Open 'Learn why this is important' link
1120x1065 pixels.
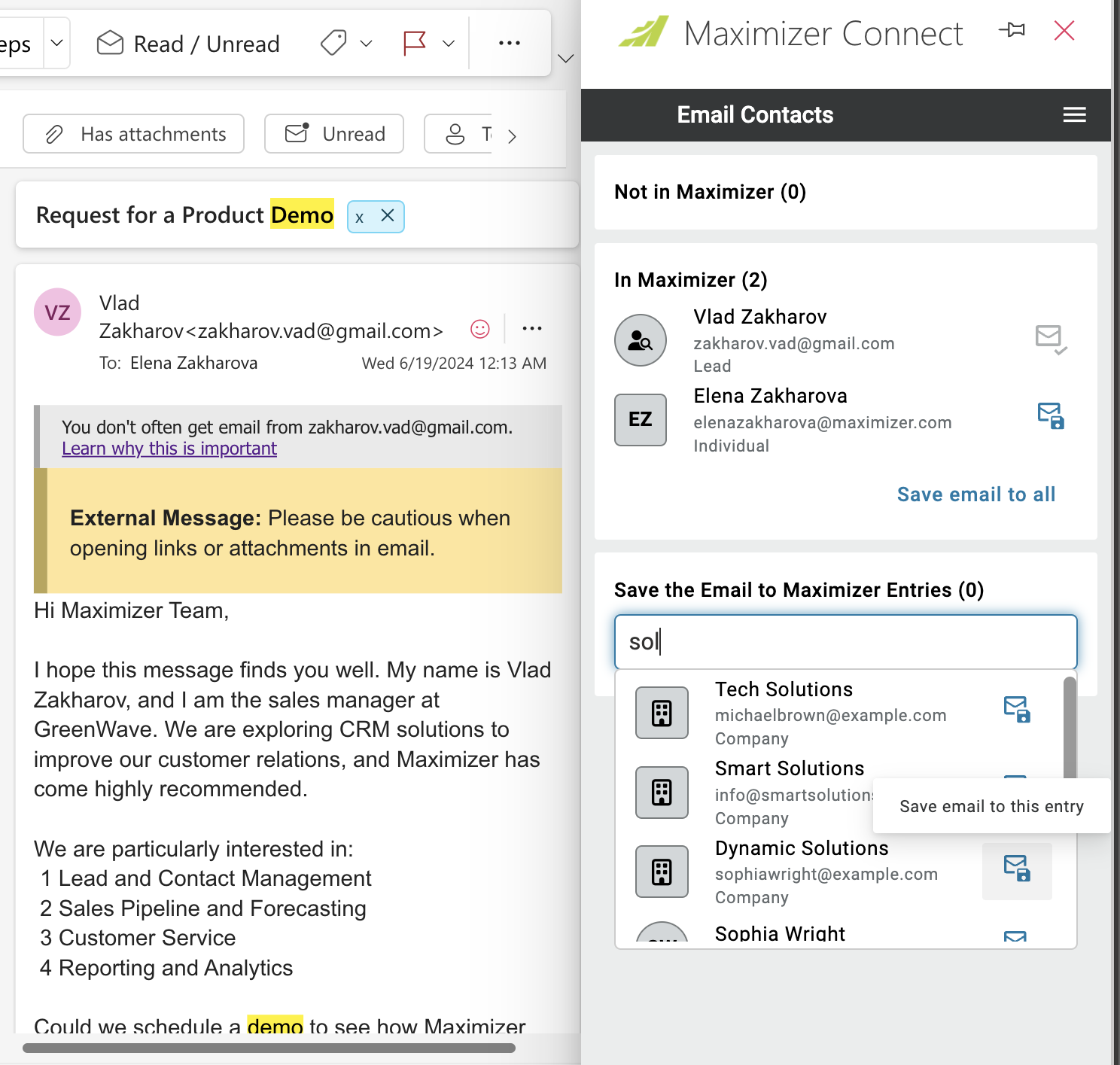(x=169, y=449)
